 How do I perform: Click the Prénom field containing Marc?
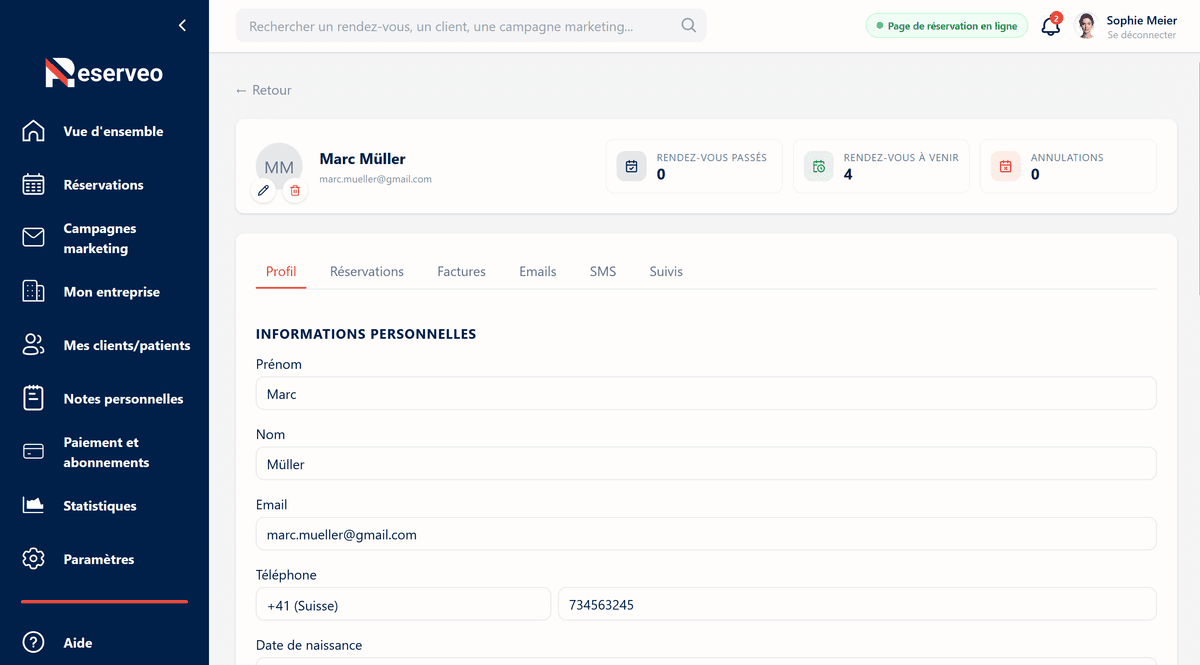[x=706, y=394]
